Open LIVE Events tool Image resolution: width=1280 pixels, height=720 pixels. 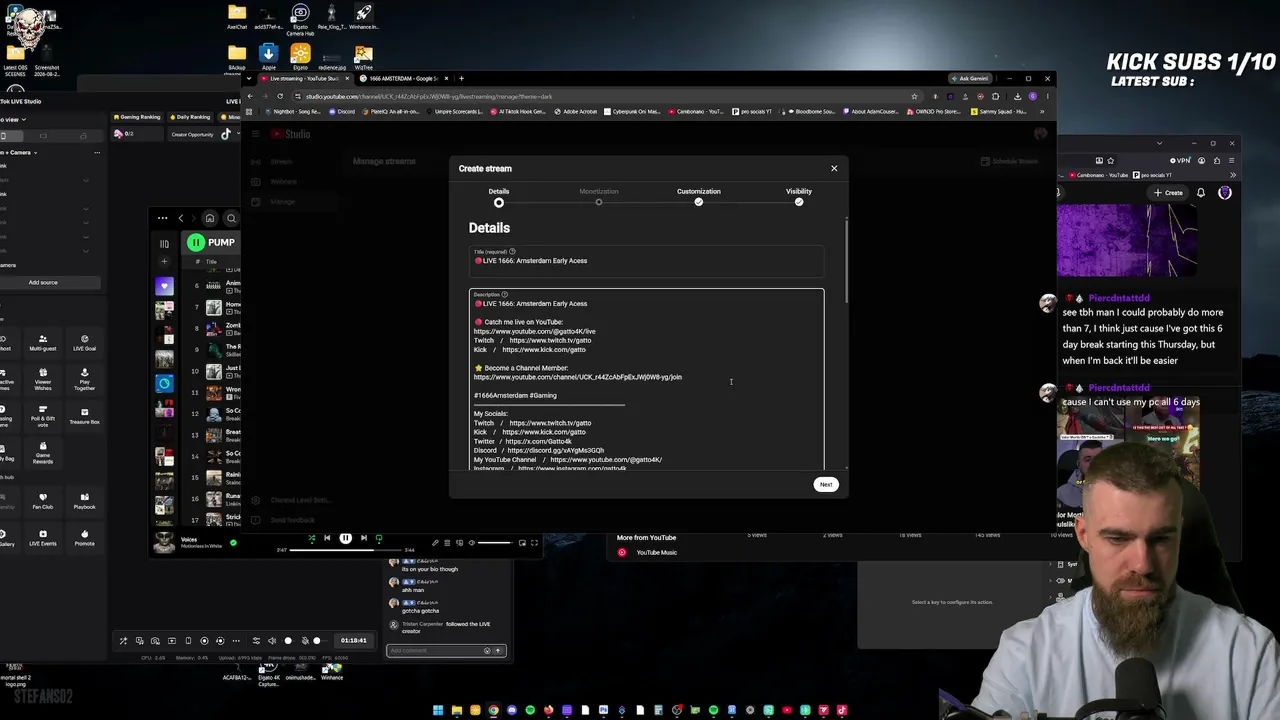pyautogui.click(x=43, y=537)
